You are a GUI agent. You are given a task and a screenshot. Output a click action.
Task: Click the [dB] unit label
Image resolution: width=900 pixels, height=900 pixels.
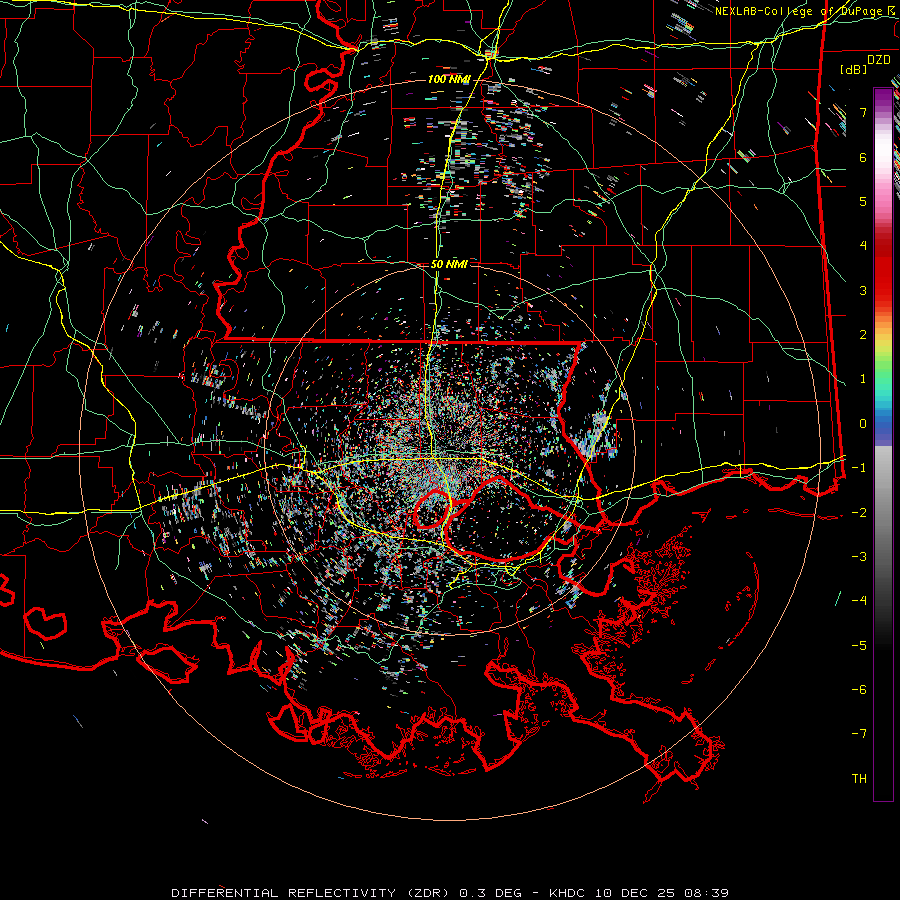(x=854, y=69)
